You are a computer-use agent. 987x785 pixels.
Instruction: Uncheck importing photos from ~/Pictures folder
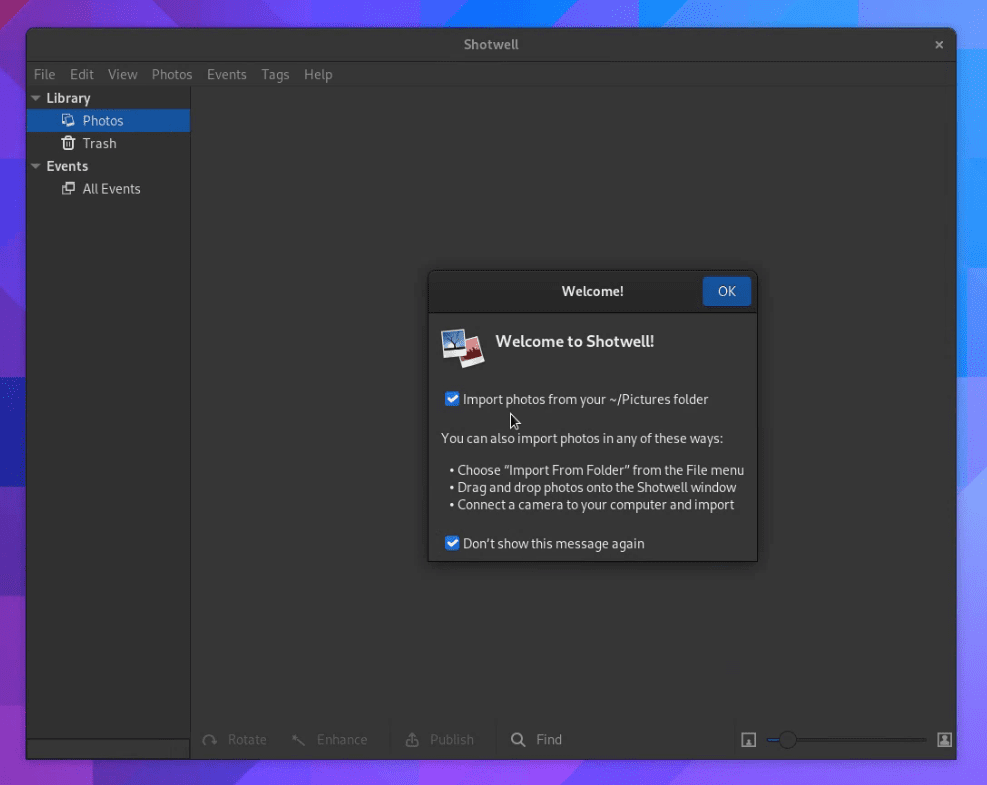click(452, 398)
